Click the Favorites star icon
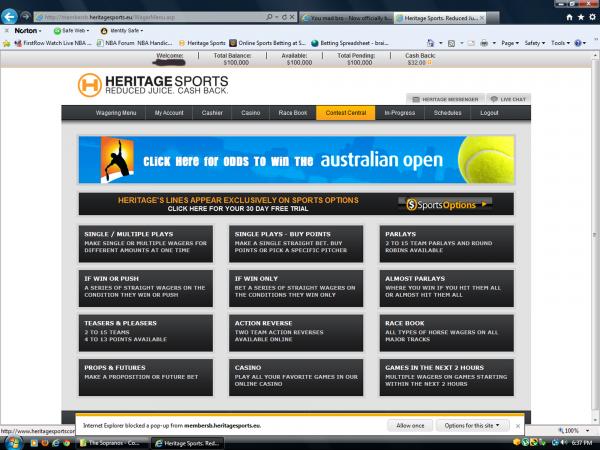The width and height of the screenshot is (600, 450). tap(7, 43)
